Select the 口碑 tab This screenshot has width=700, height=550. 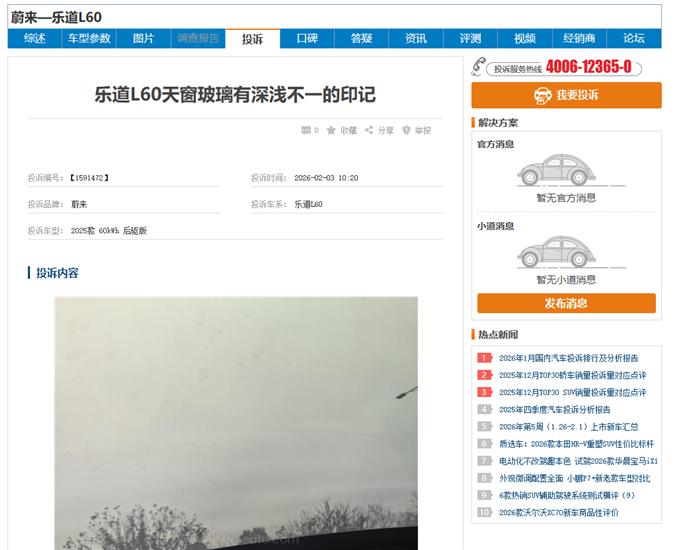click(307, 38)
